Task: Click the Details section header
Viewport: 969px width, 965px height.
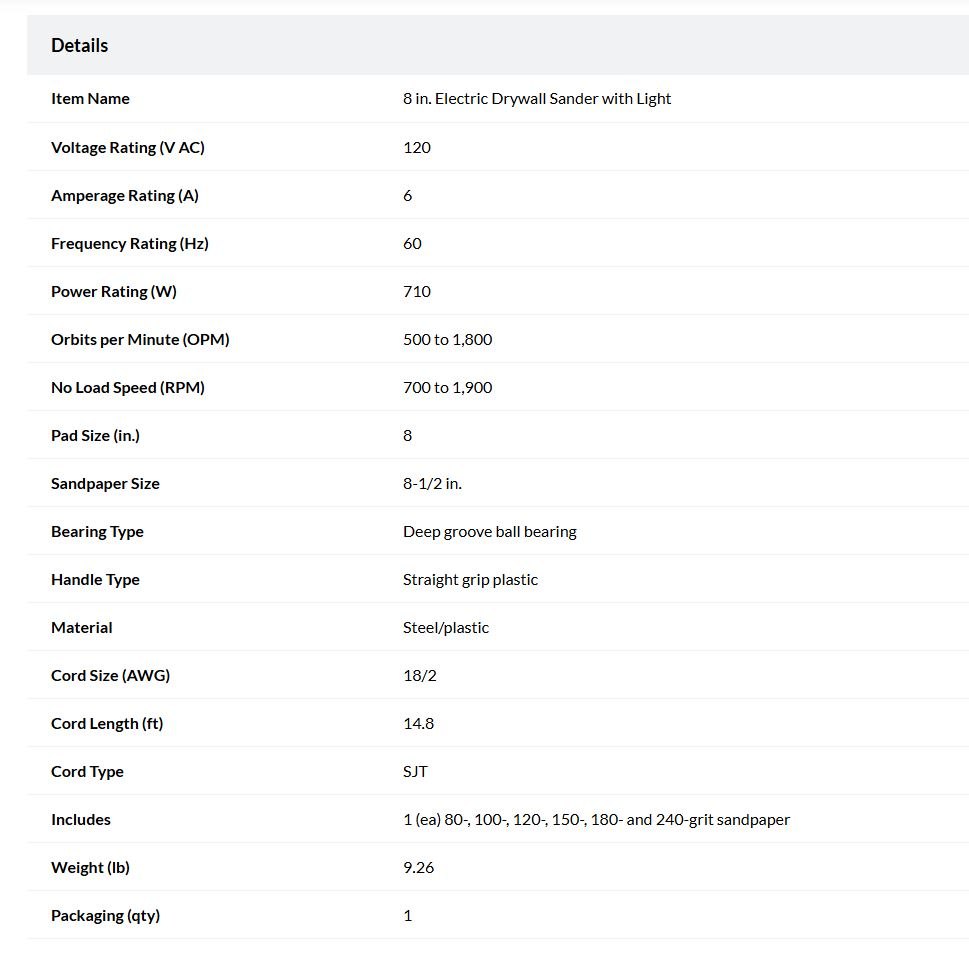Action: point(79,45)
